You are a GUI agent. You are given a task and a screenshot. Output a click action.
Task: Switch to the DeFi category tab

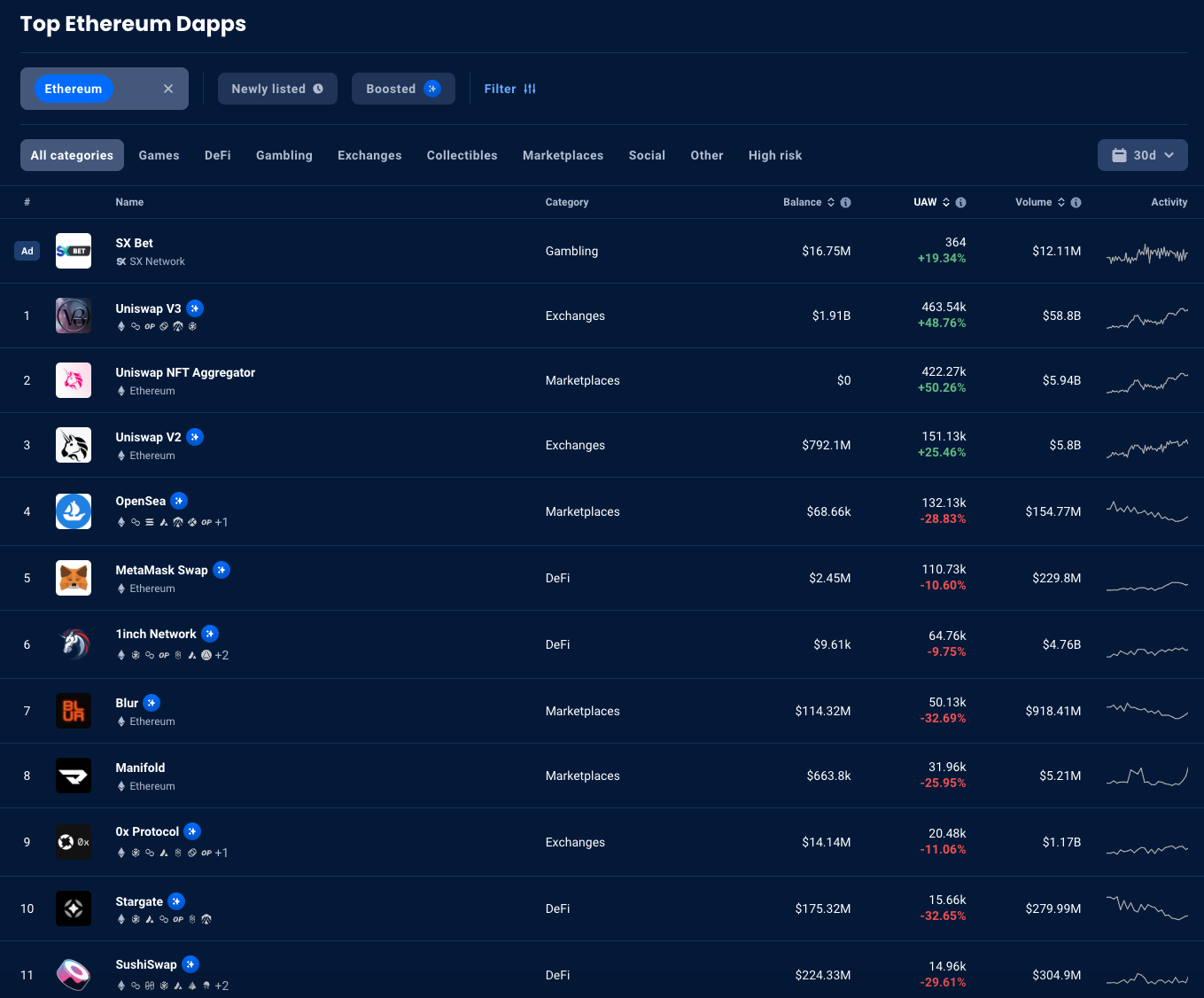217,155
